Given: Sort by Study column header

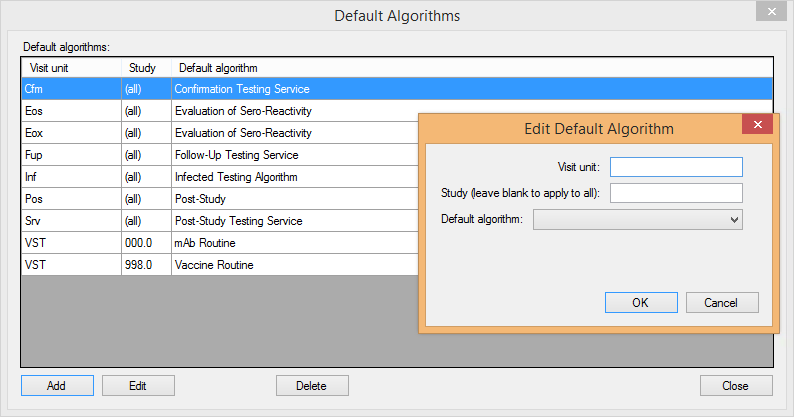Looking at the screenshot, I should coord(145,68).
